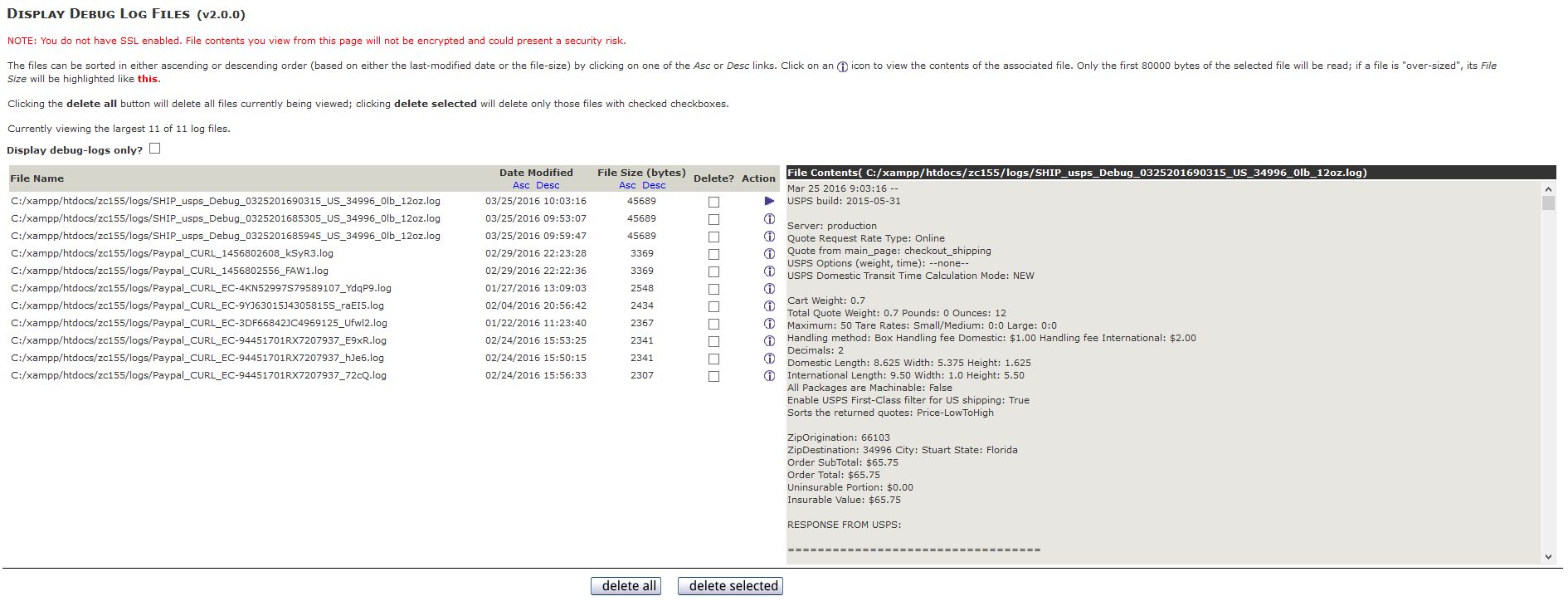Click the date '01/27/2016 13:09:03'
1568x601 pixels.
(x=536, y=288)
